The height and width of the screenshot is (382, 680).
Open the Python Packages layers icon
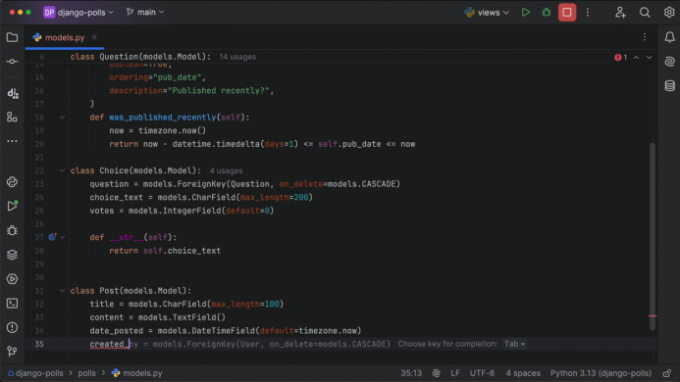(12, 255)
